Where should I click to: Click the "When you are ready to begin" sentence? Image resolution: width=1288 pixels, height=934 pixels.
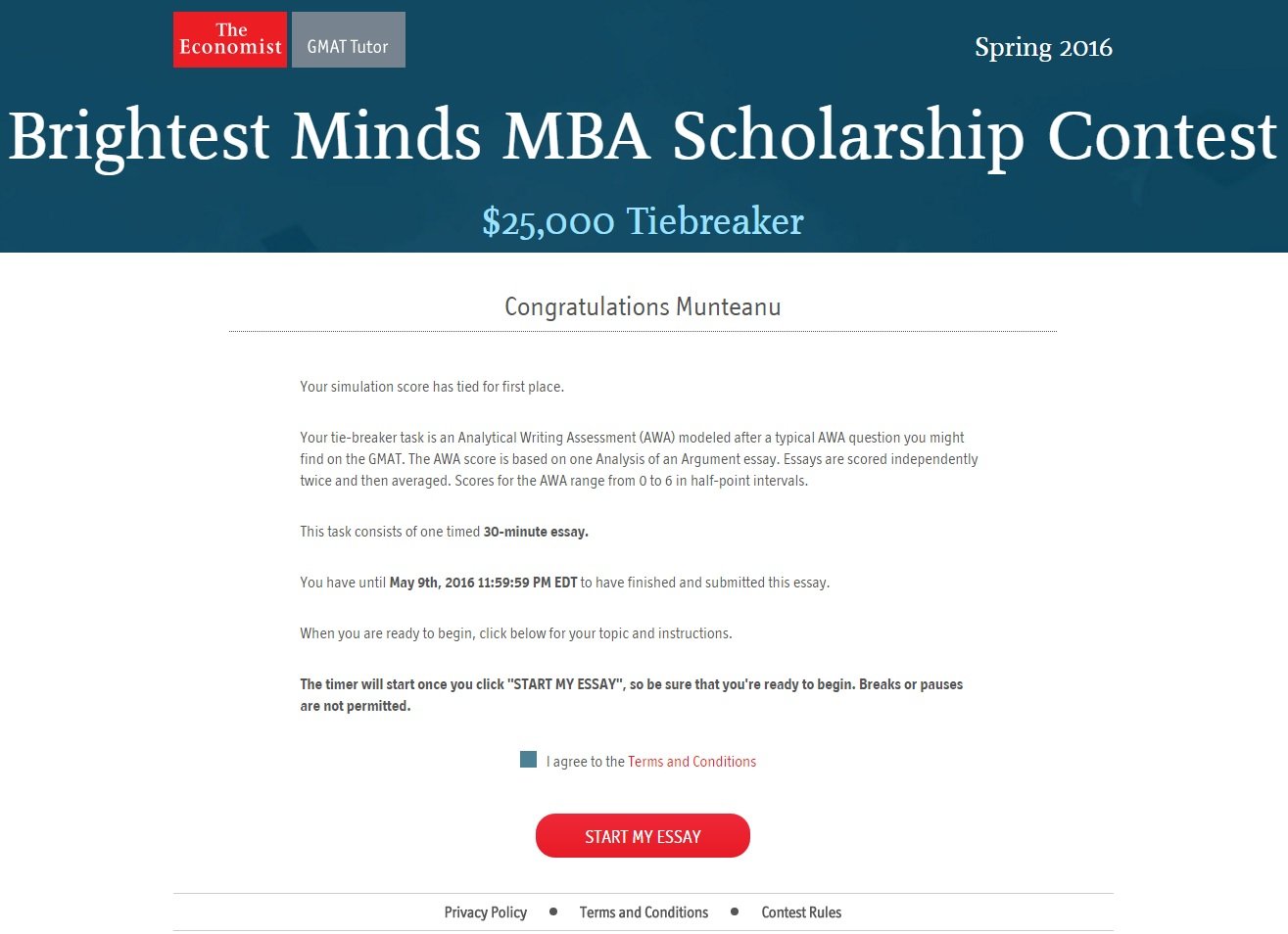(x=515, y=633)
